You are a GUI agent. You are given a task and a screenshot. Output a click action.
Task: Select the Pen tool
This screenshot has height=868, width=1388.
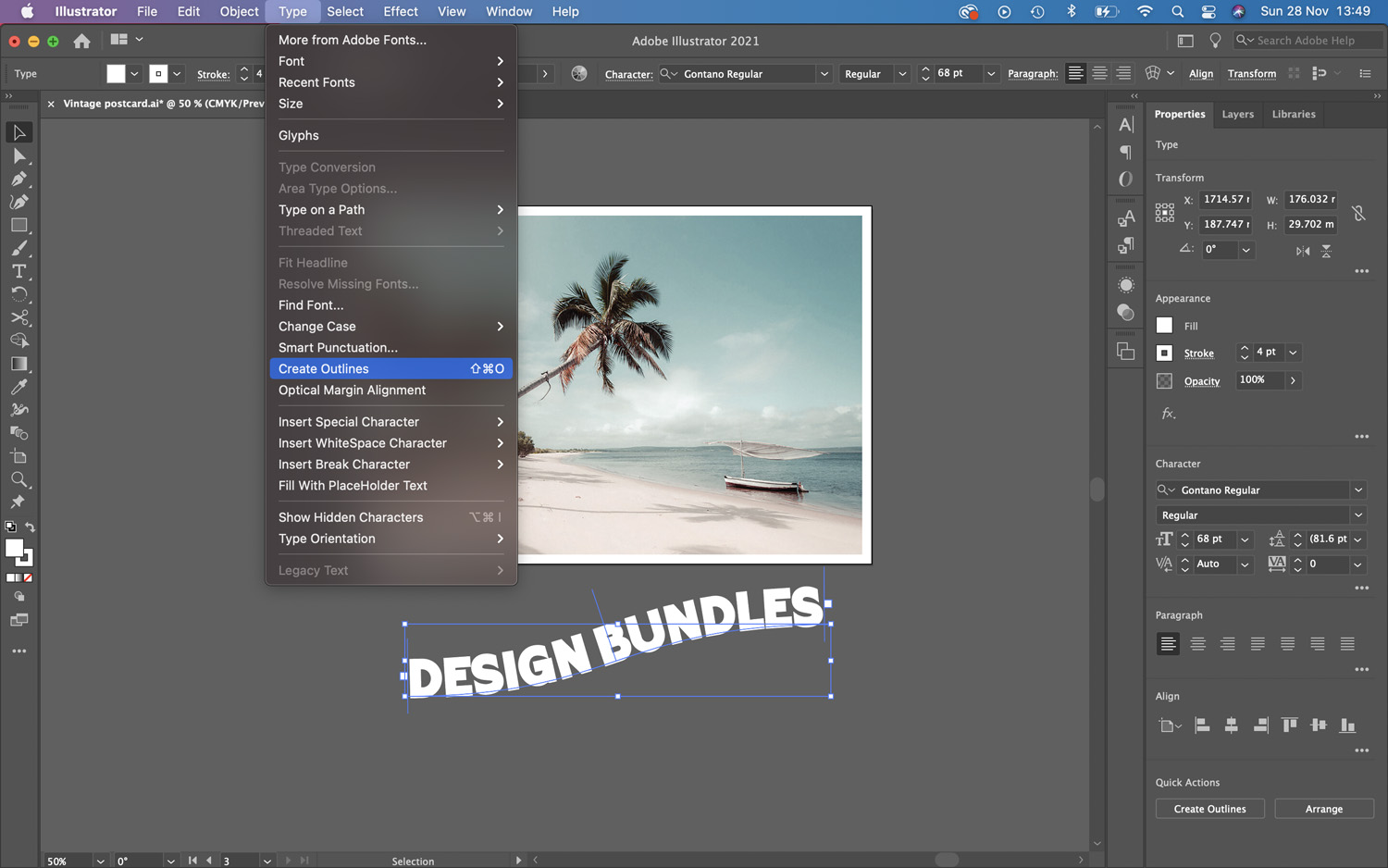coord(19,179)
